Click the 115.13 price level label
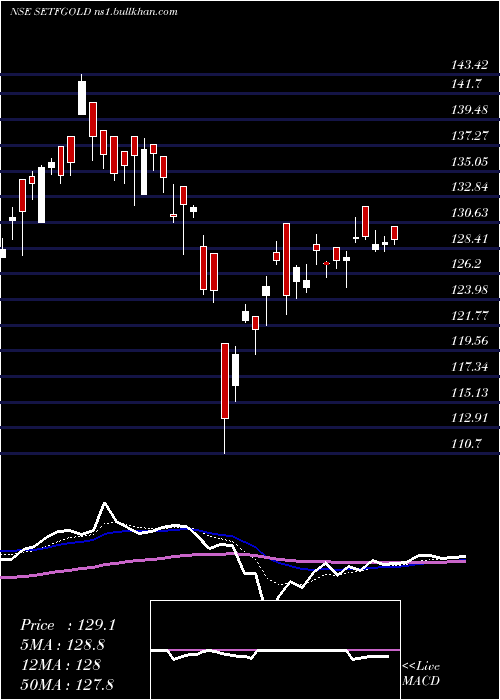This screenshot has width=500, height=700. [x=469, y=393]
